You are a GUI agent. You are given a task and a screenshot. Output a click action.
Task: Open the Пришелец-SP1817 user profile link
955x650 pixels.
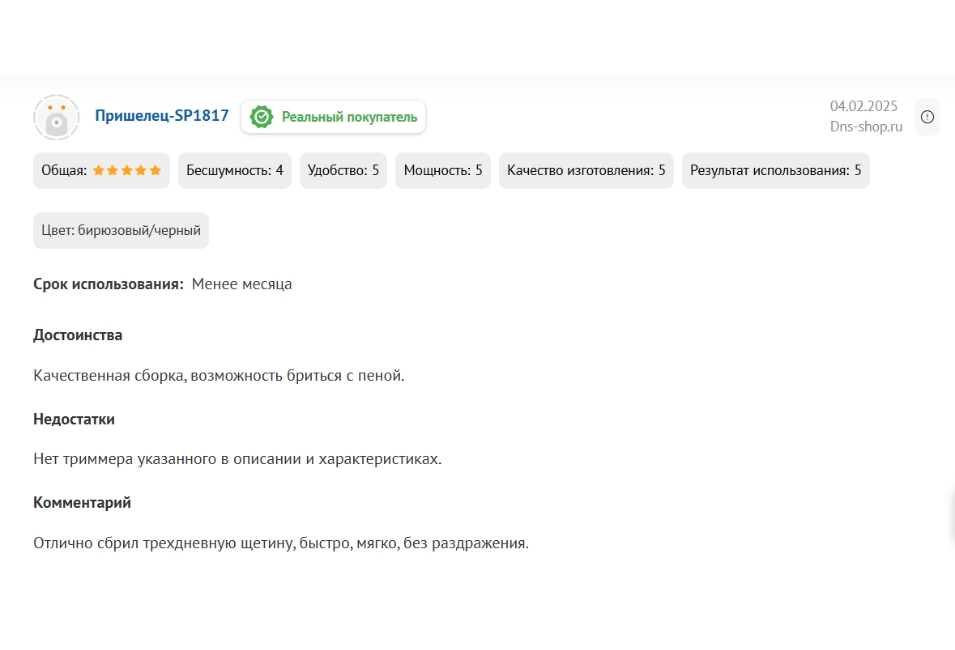[x=161, y=116]
